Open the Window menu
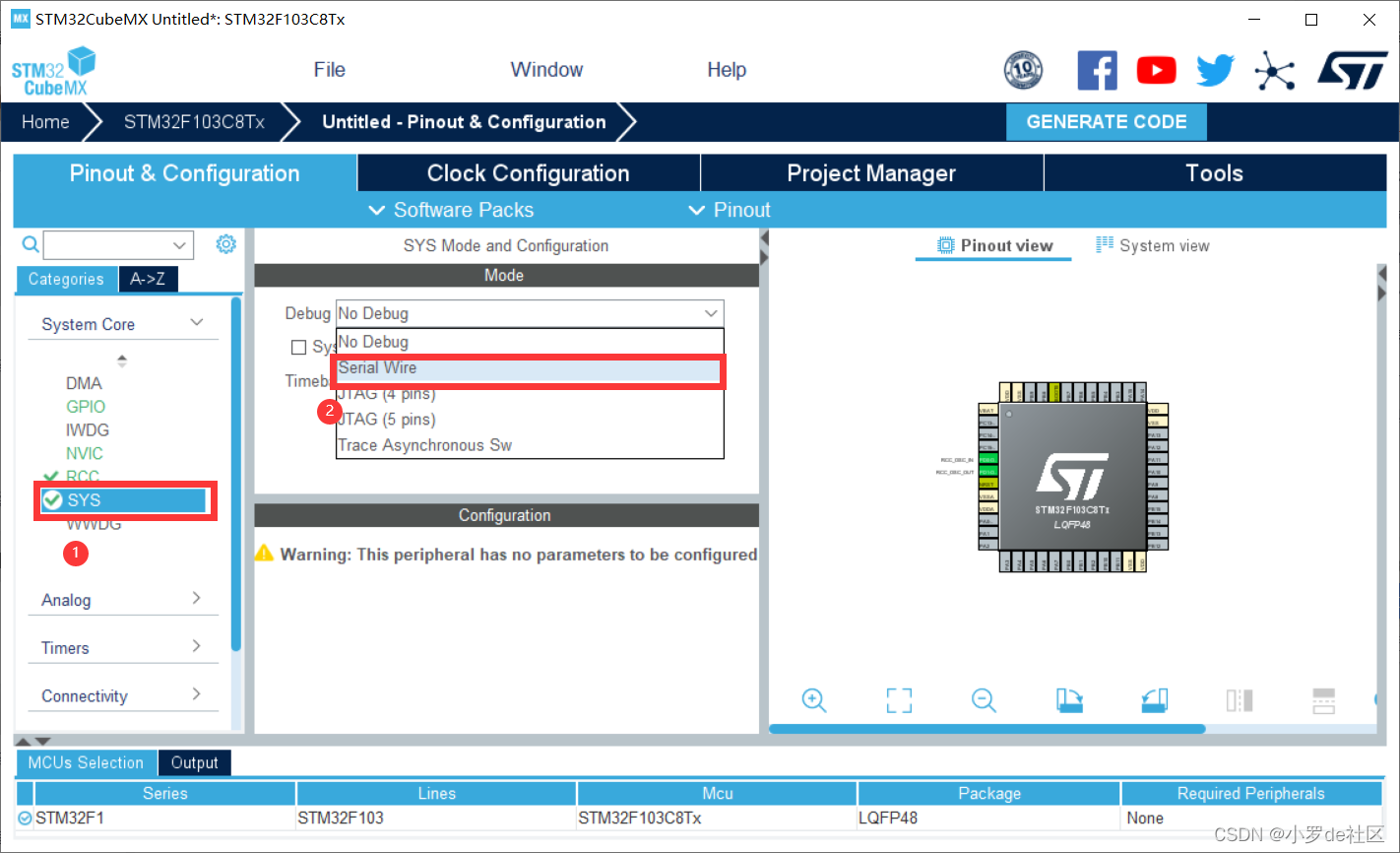Viewport: 1400px width, 853px height. 546,70
